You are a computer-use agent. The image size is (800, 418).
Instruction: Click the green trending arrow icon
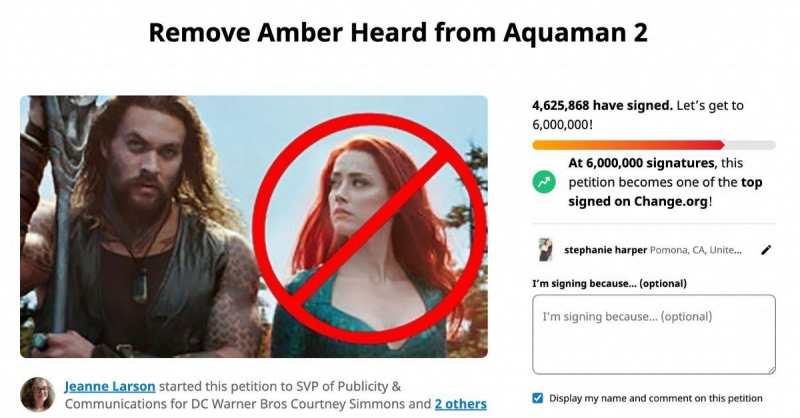(544, 182)
